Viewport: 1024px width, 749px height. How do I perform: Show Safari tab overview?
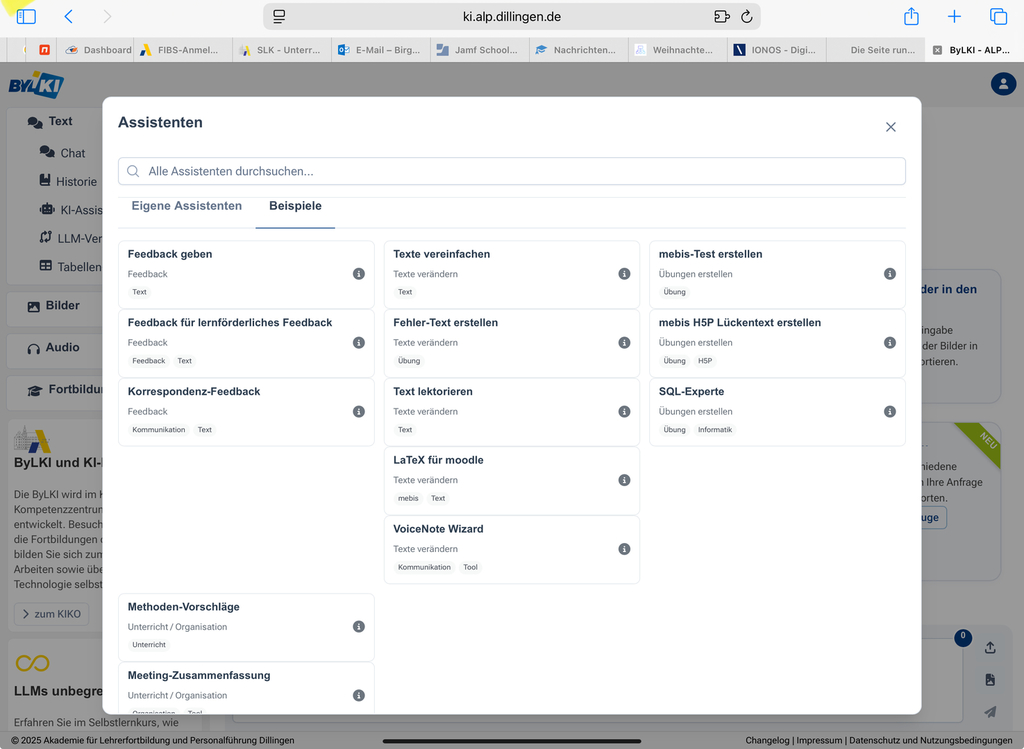pos(998,17)
